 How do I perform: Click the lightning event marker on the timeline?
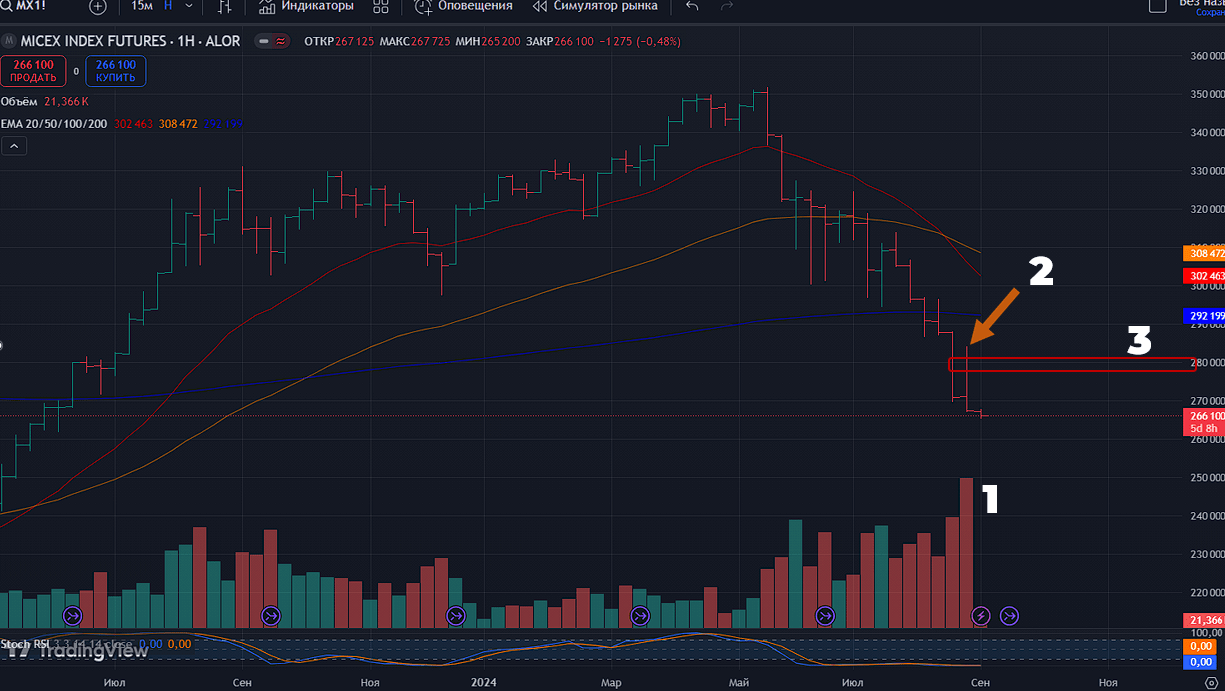click(981, 615)
